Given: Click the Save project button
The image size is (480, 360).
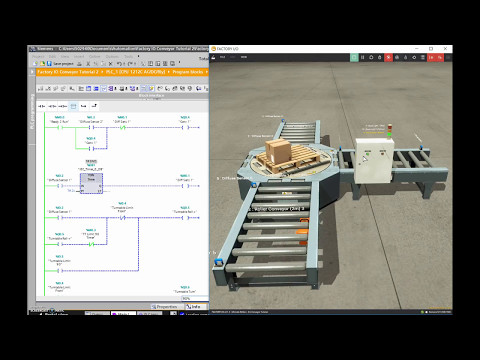Looking at the screenshot, I should coord(60,63).
